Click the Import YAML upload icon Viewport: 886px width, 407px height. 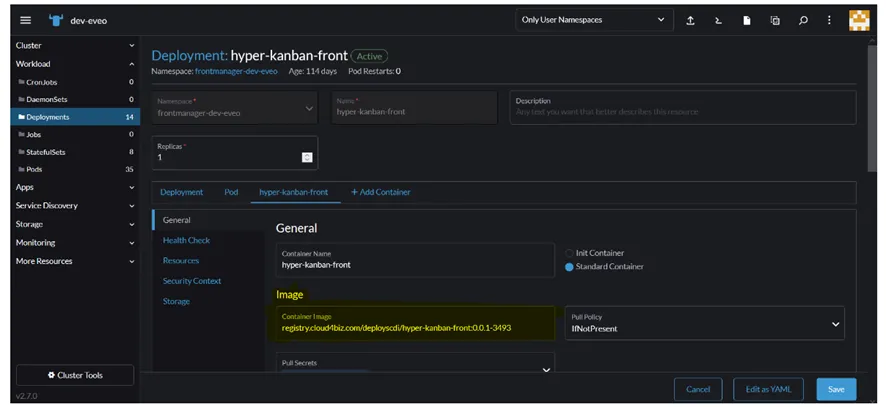click(690, 20)
